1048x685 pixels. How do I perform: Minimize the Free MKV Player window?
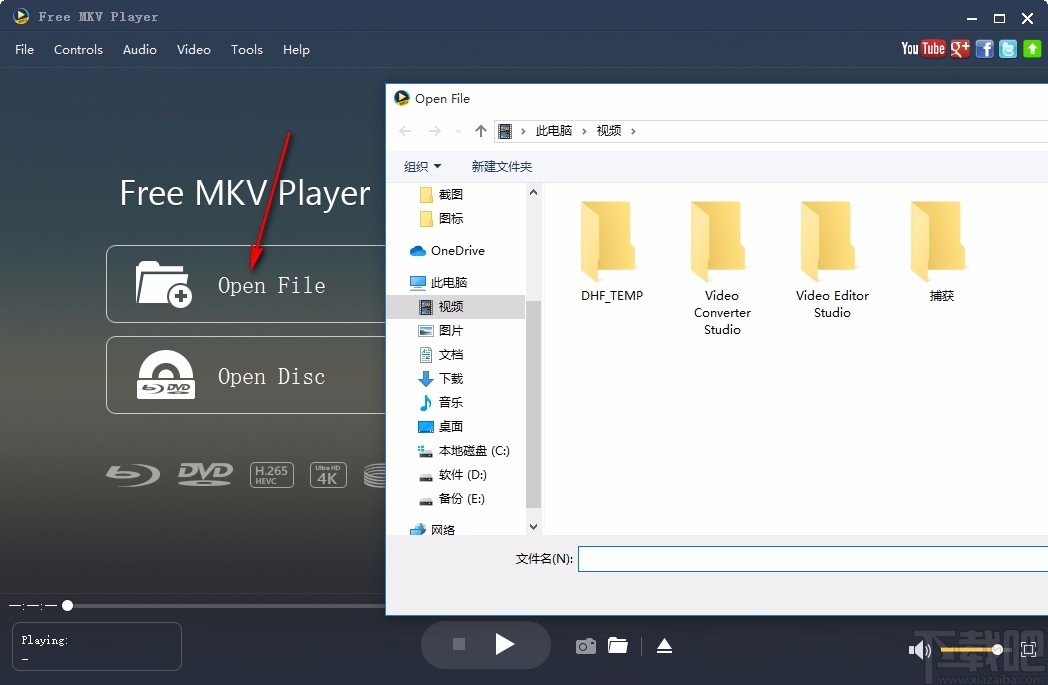[972, 19]
